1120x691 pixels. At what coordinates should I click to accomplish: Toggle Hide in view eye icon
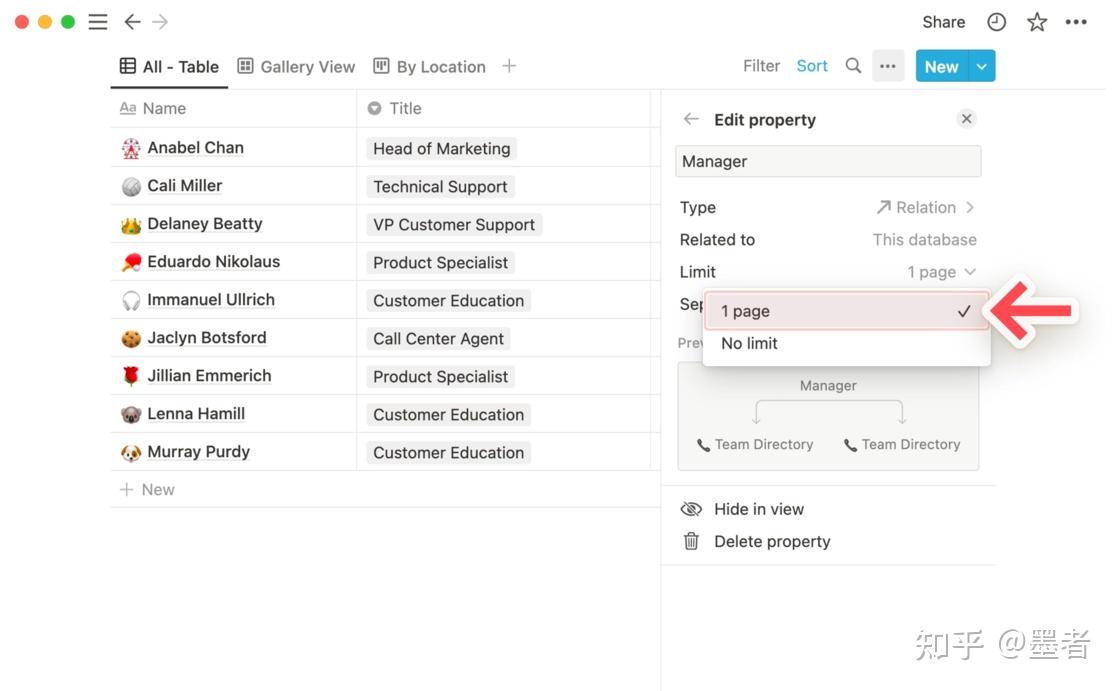(691, 509)
